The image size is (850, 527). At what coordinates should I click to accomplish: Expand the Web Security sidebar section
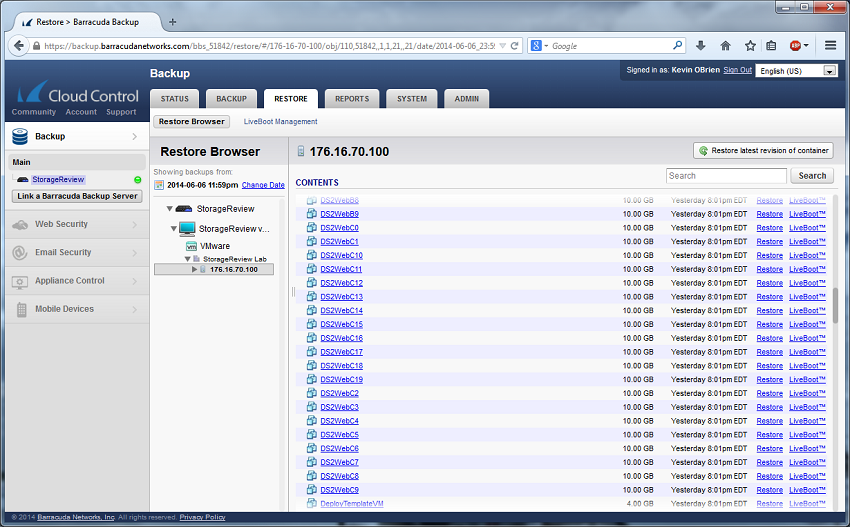[134, 224]
